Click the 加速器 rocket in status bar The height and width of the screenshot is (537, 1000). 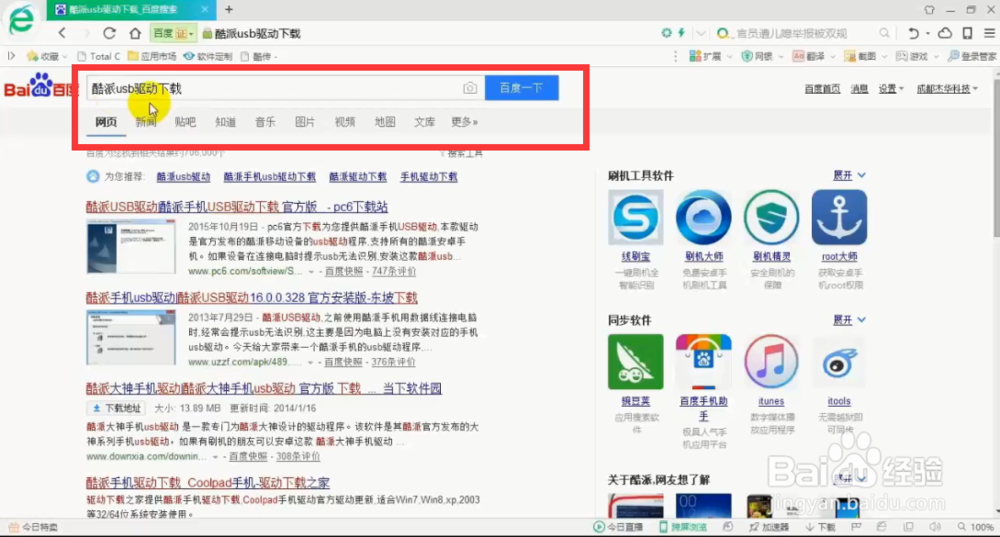[x=754, y=527]
